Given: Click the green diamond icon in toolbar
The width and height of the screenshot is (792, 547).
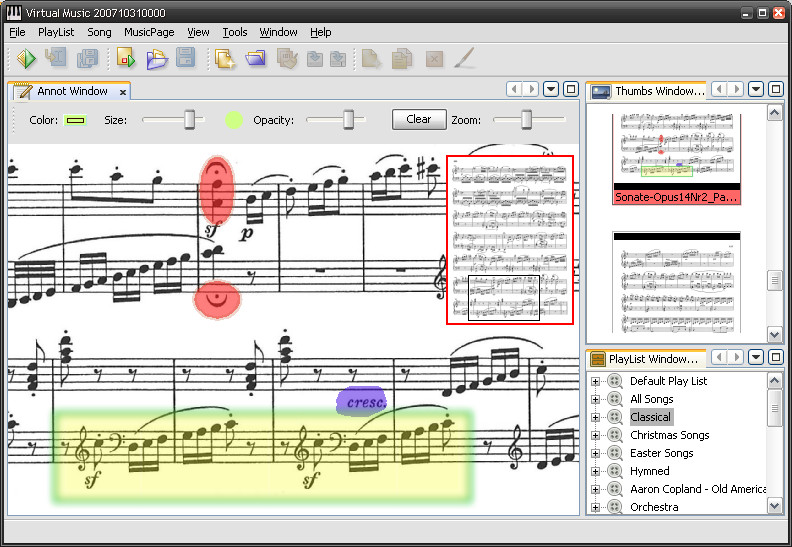Looking at the screenshot, I should (26, 59).
